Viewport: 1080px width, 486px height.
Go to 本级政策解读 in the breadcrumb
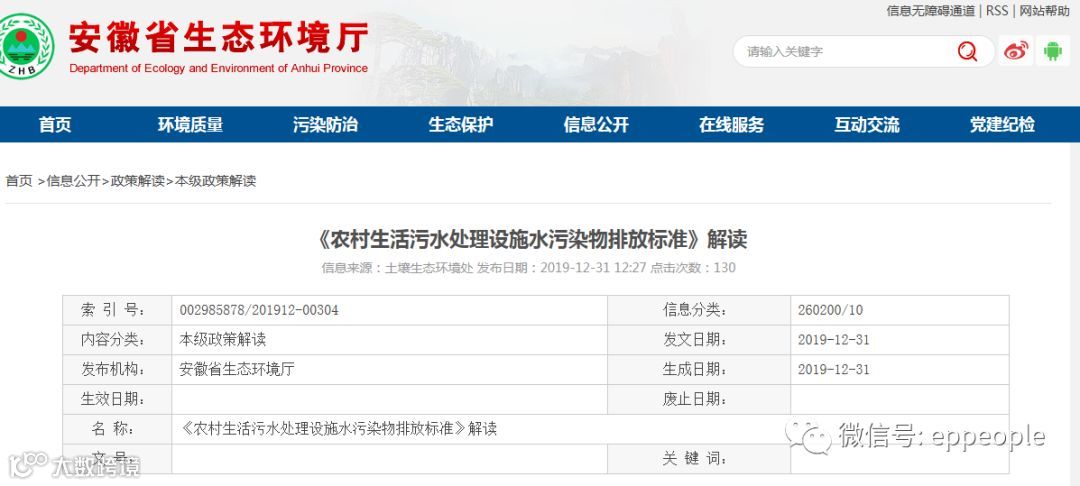tap(216, 181)
